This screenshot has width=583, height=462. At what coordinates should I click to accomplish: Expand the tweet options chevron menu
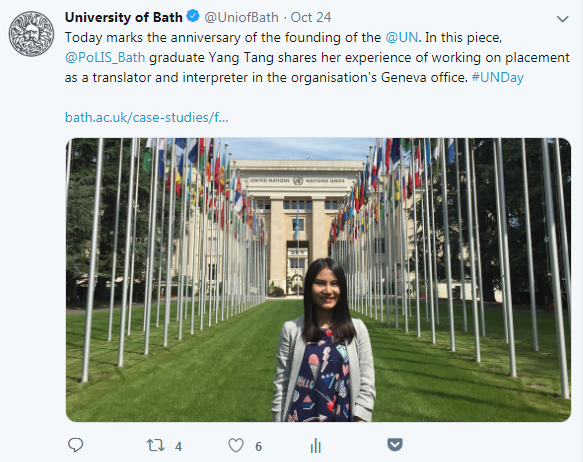click(563, 19)
